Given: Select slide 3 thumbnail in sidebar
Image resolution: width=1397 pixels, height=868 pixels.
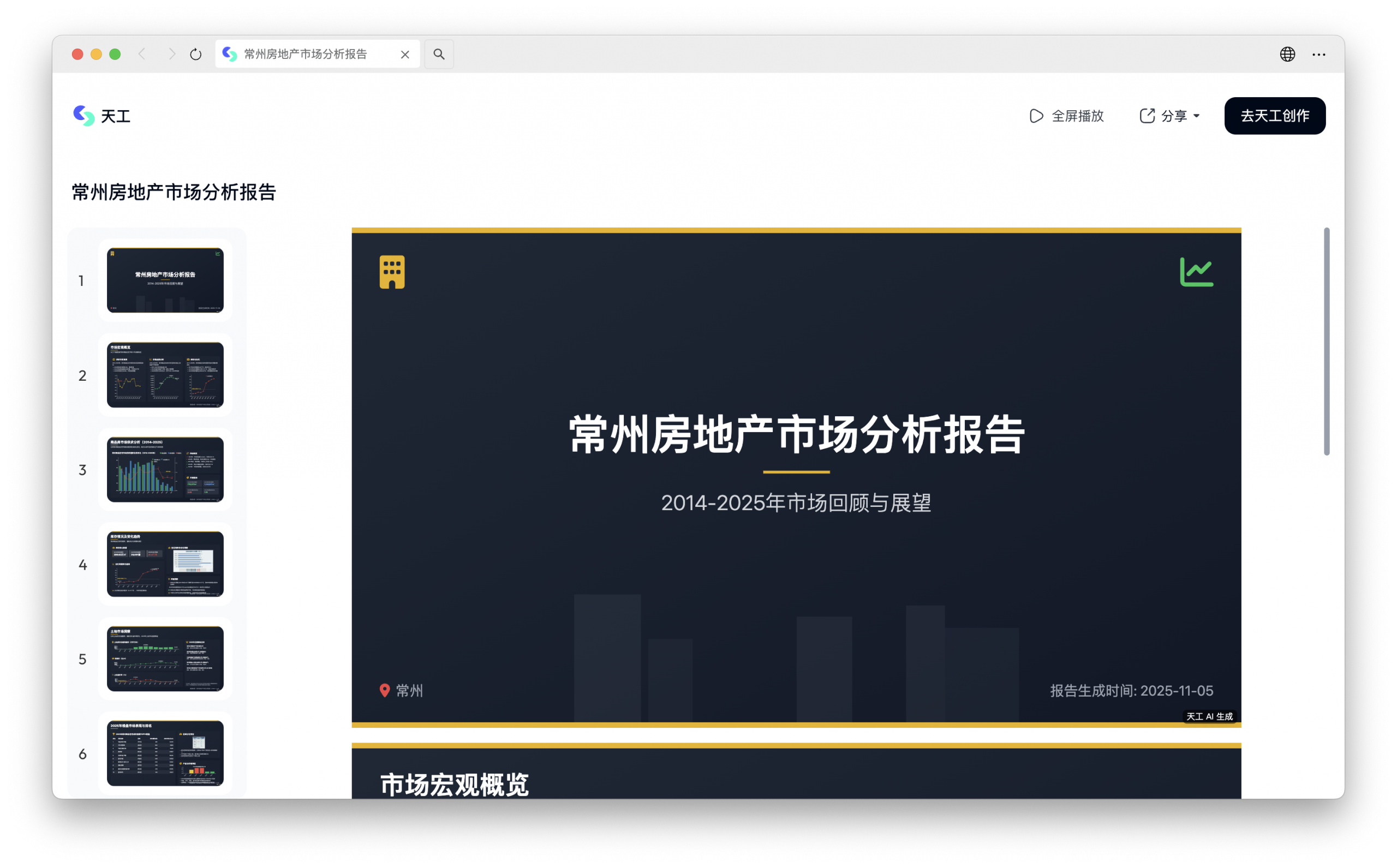Looking at the screenshot, I should pyautogui.click(x=165, y=470).
